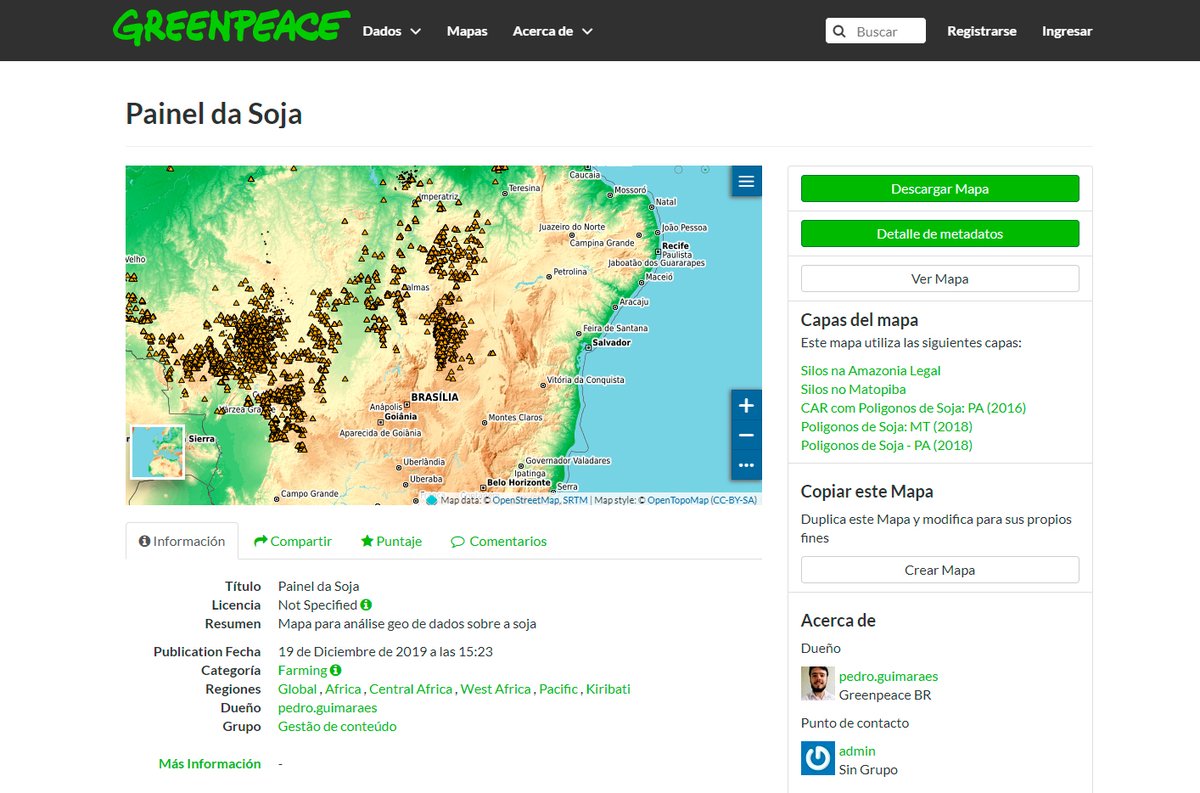Click the info icon next to Farming
The image size is (1200, 793).
[336, 670]
